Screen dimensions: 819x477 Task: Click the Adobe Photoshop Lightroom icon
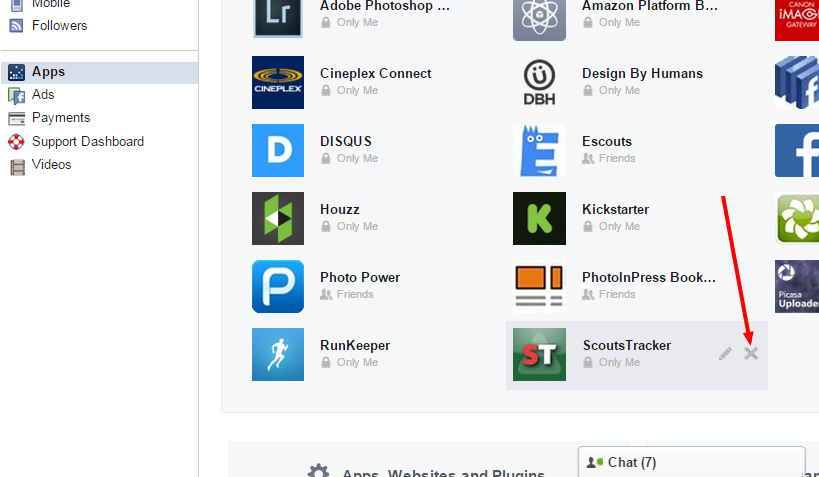(x=278, y=19)
